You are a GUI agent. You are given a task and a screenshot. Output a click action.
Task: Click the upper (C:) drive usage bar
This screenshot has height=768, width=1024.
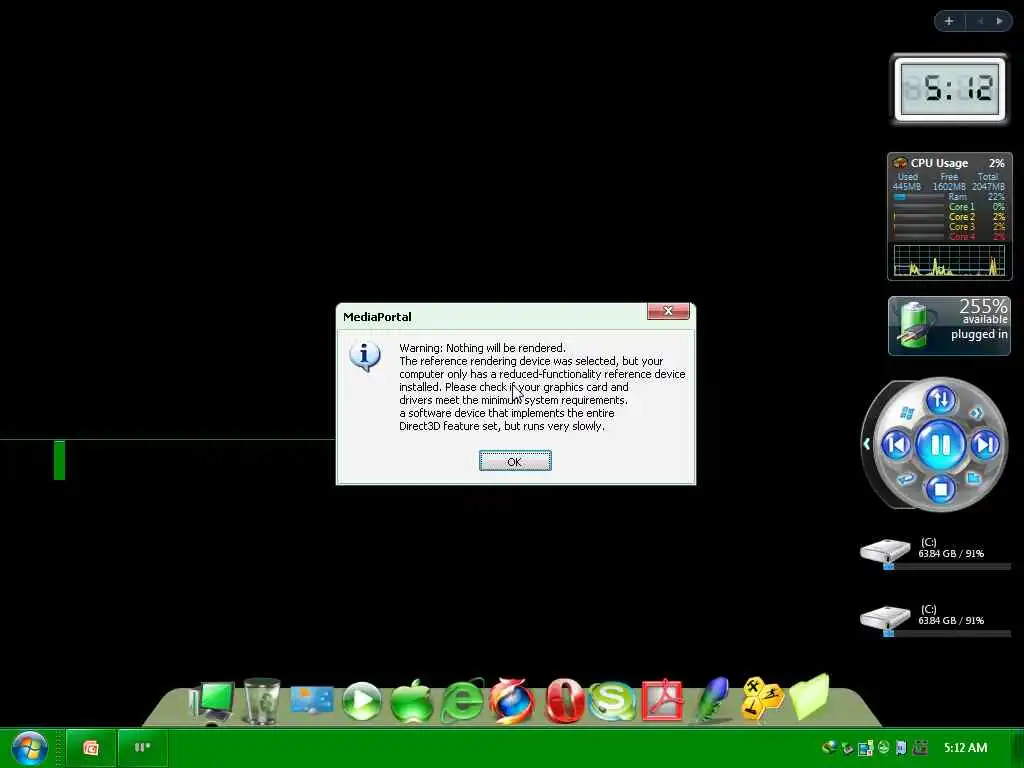947,567
